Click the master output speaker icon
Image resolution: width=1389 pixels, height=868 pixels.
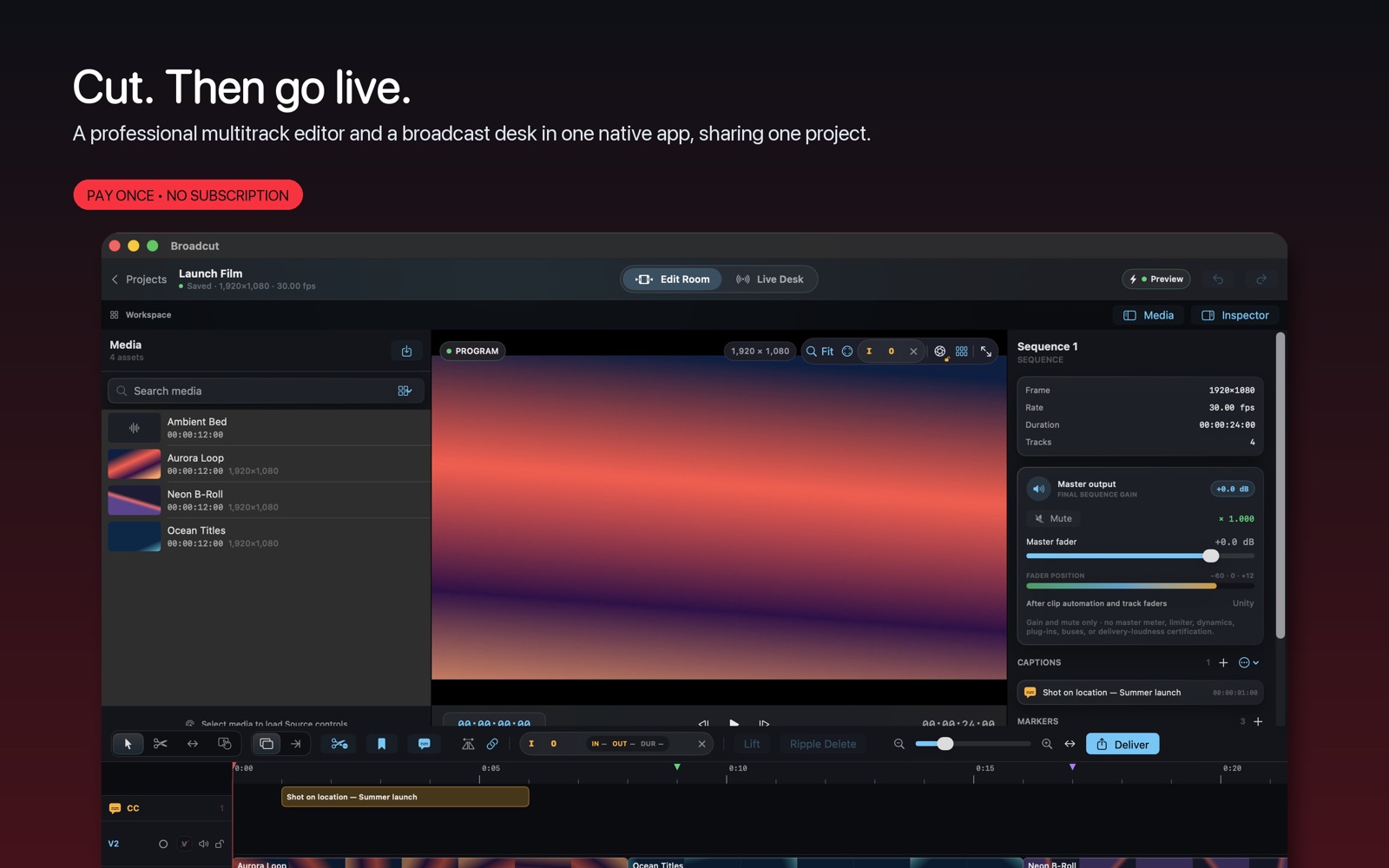click(1038, 489)
